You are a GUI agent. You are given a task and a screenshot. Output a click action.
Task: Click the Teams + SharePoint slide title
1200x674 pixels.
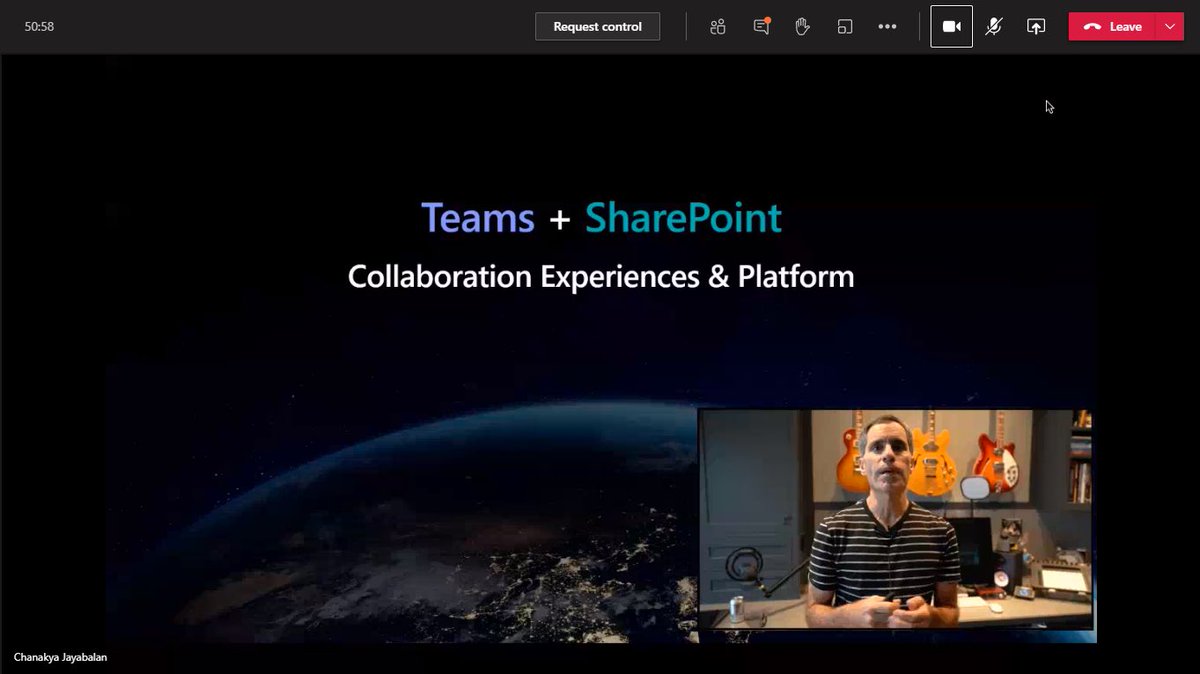click(x=601, y=218)
